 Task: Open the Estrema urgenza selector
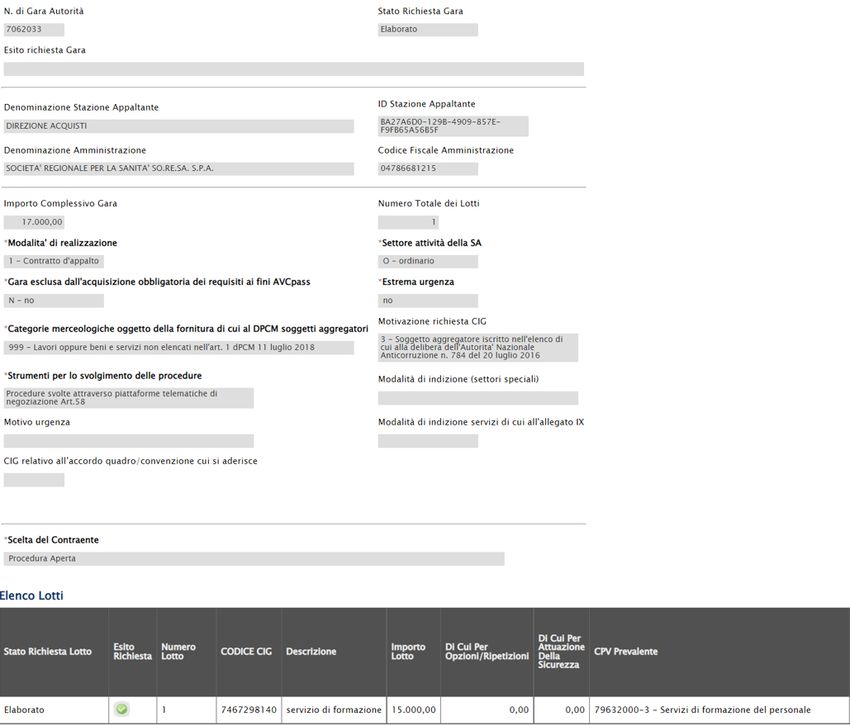coord(427,300)
